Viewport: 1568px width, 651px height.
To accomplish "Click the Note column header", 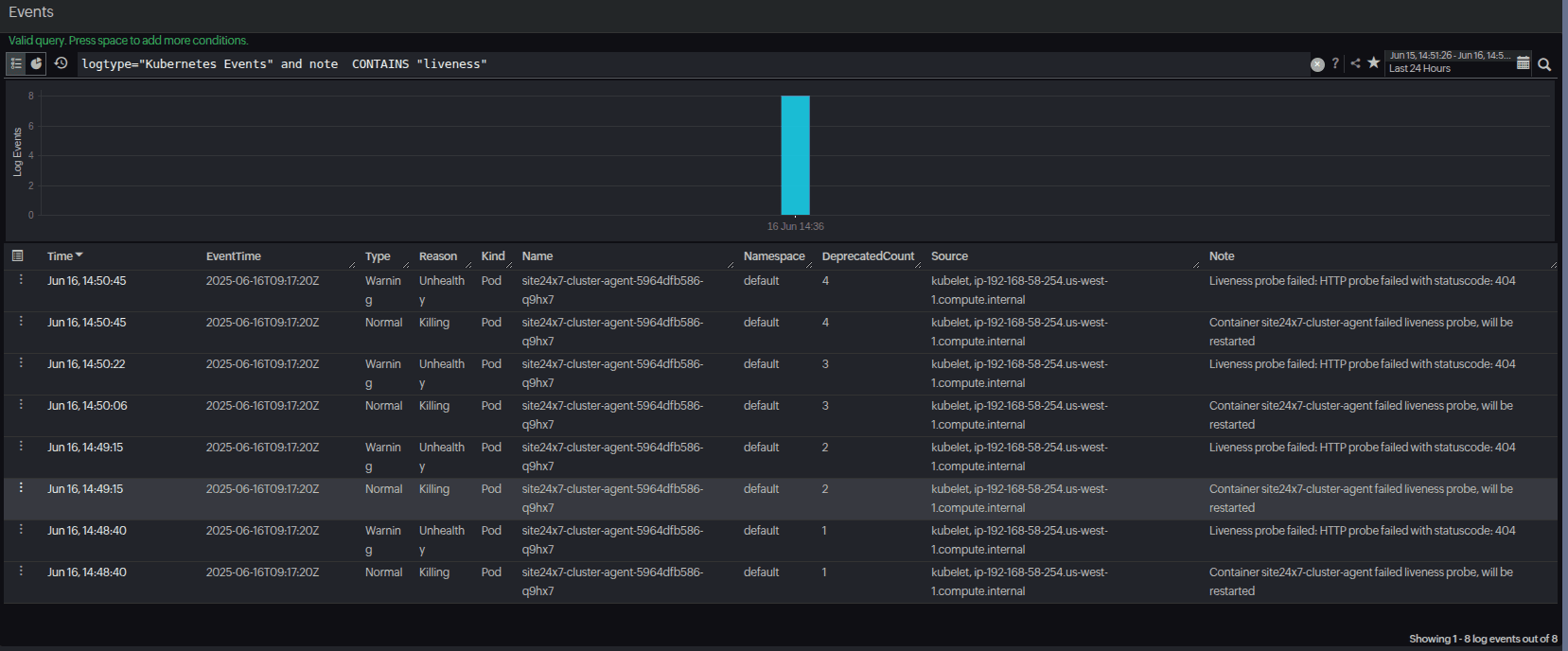I will (1222, 256).
